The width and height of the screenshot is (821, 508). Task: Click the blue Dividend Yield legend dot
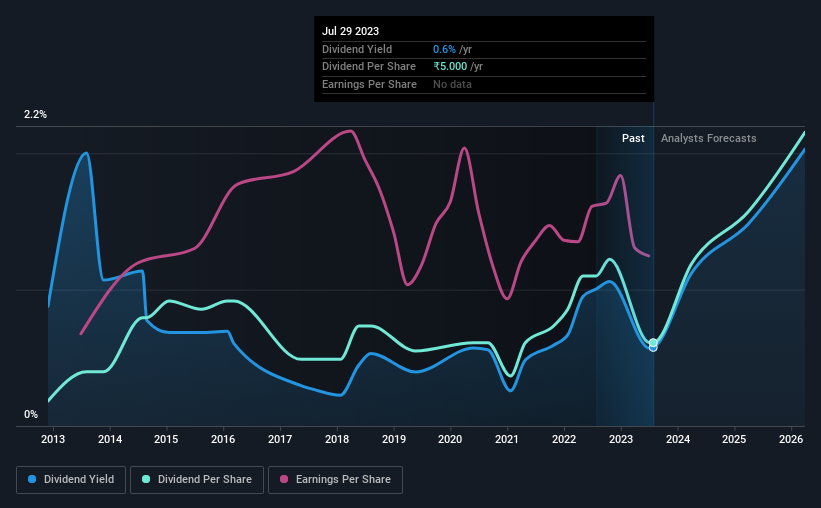[x=32, y=479]
